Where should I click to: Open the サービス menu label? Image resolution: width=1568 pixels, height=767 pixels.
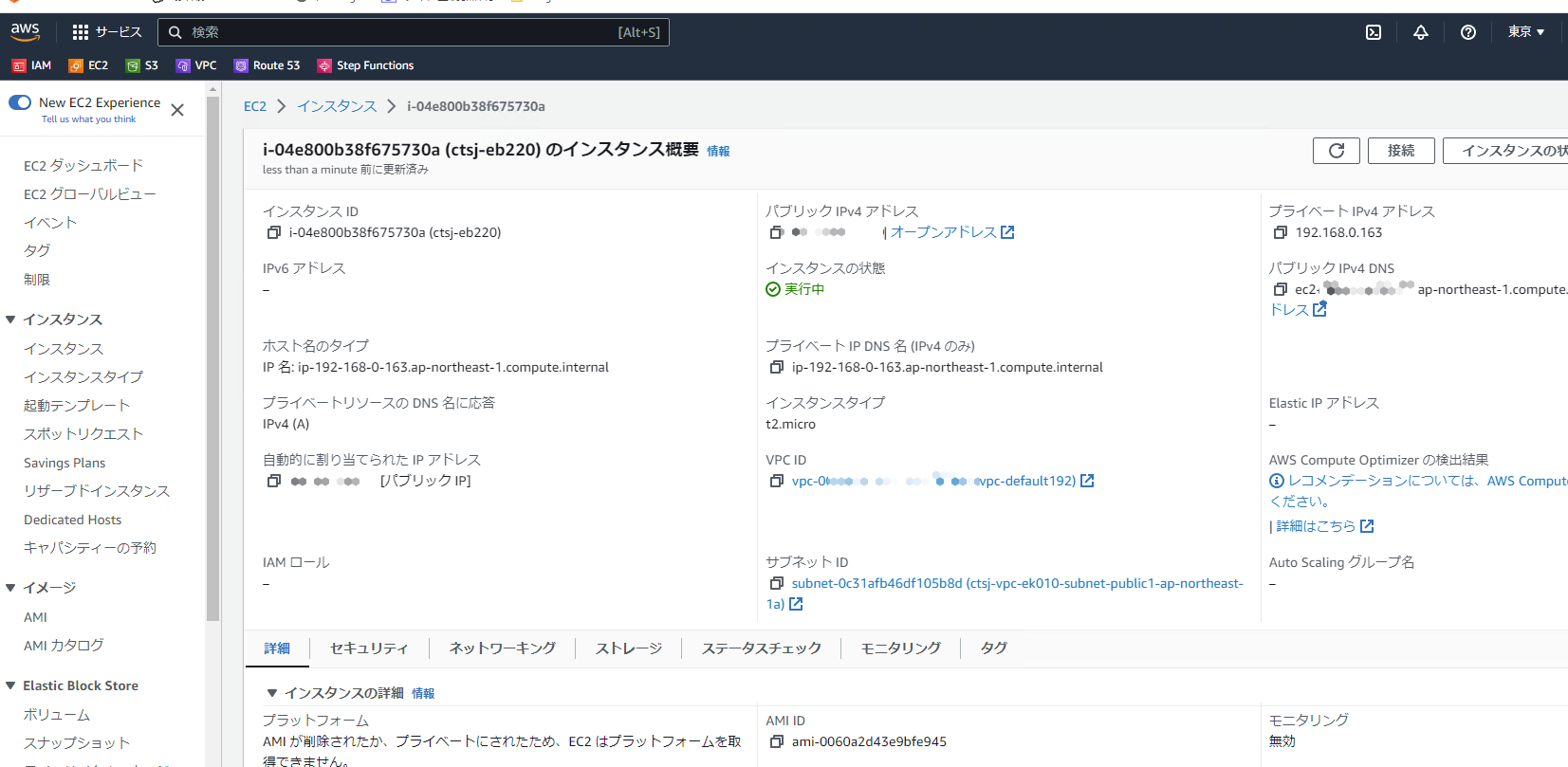[119, 32]
